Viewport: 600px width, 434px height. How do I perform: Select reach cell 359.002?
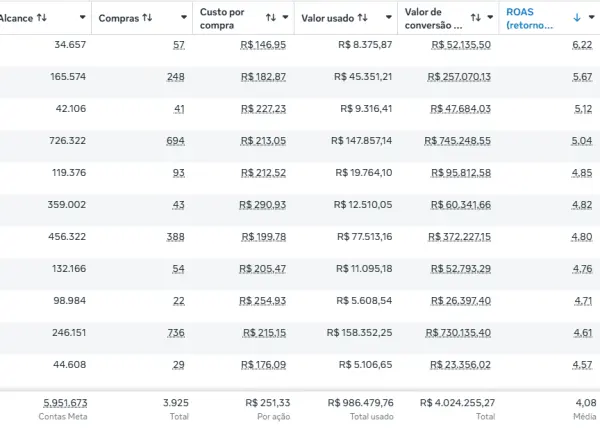[67, 205]
